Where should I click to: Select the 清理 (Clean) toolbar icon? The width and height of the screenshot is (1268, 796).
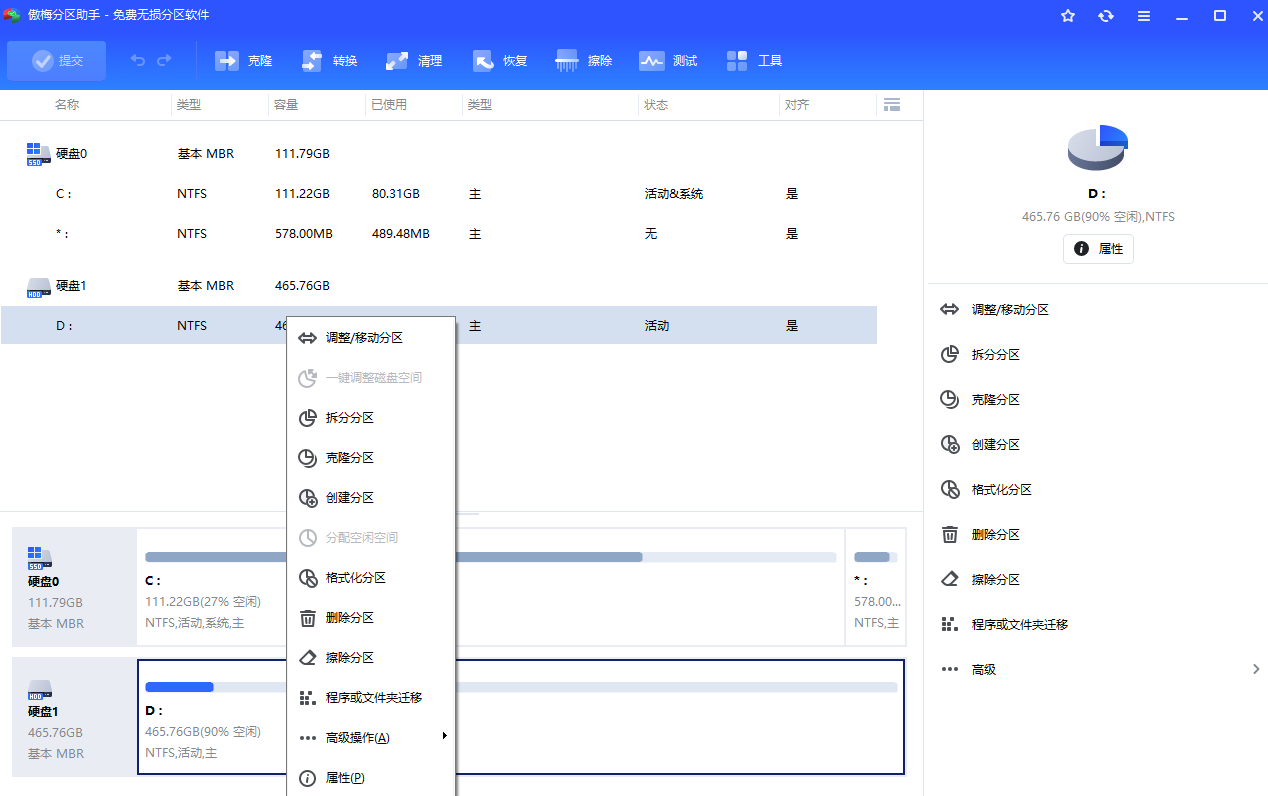414,61
